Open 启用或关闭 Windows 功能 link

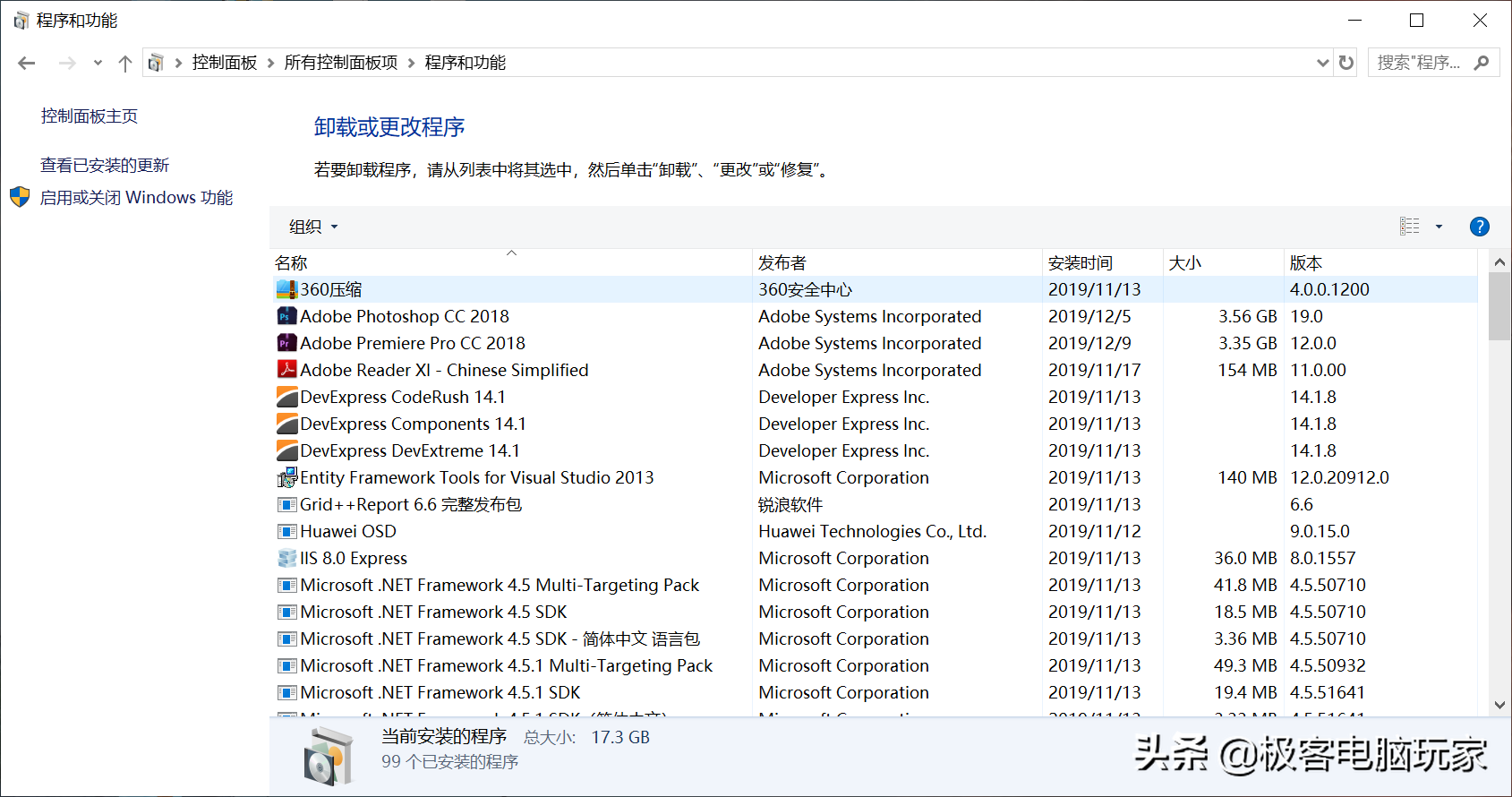pyautogui.click(x=136, y=197)
